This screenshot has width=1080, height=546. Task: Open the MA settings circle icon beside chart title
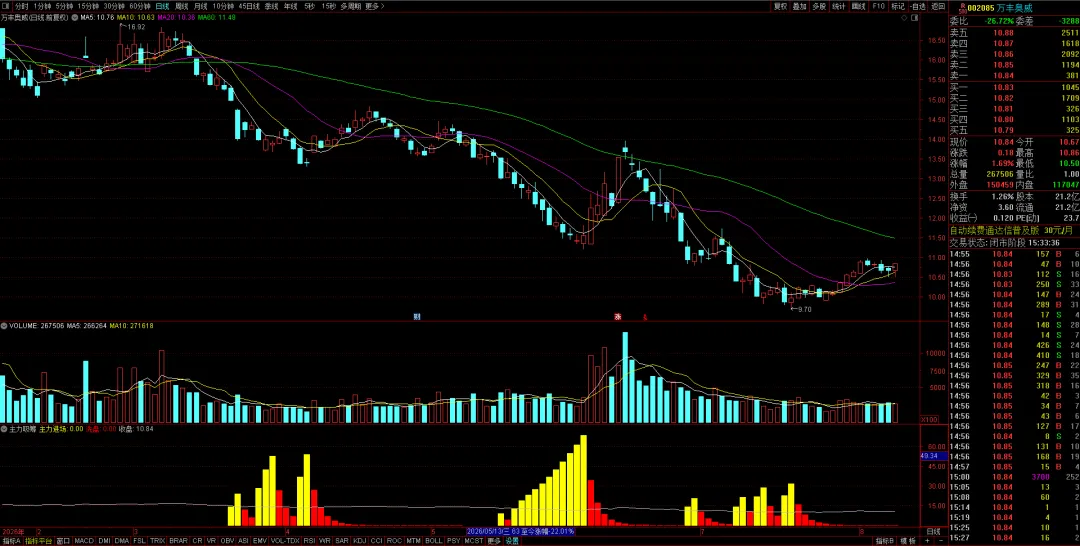point(74,16)
